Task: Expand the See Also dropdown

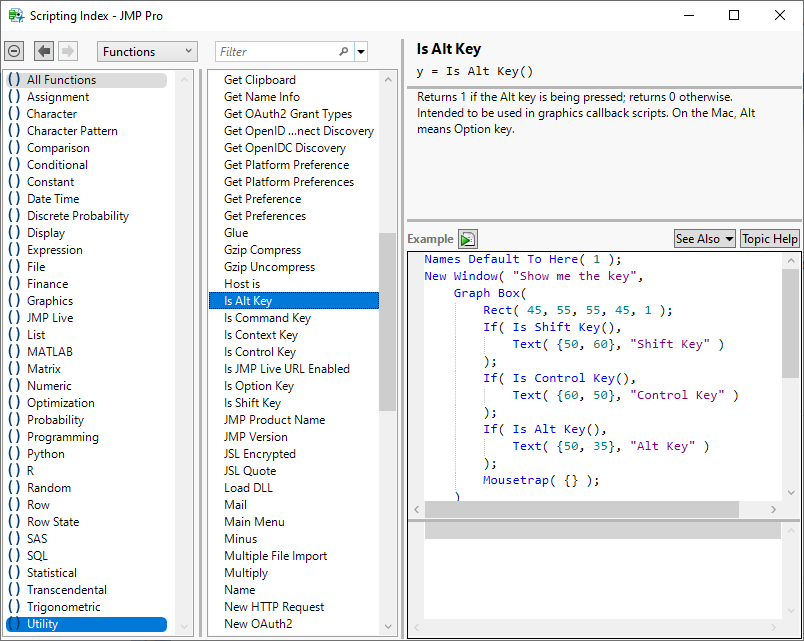Action: pos(704,239)
